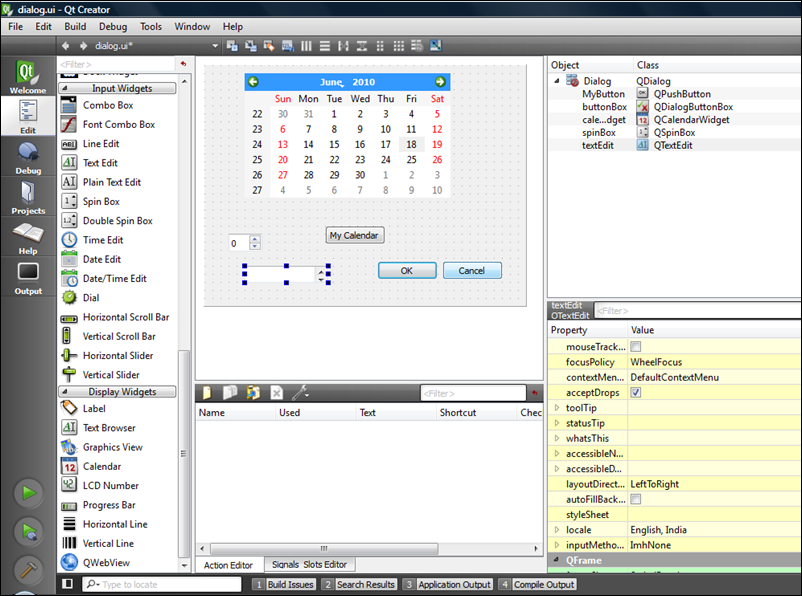This screenshot has height=596, width=802.
Task: Open Debug mode in left sidebar
Action: point(28,157)
